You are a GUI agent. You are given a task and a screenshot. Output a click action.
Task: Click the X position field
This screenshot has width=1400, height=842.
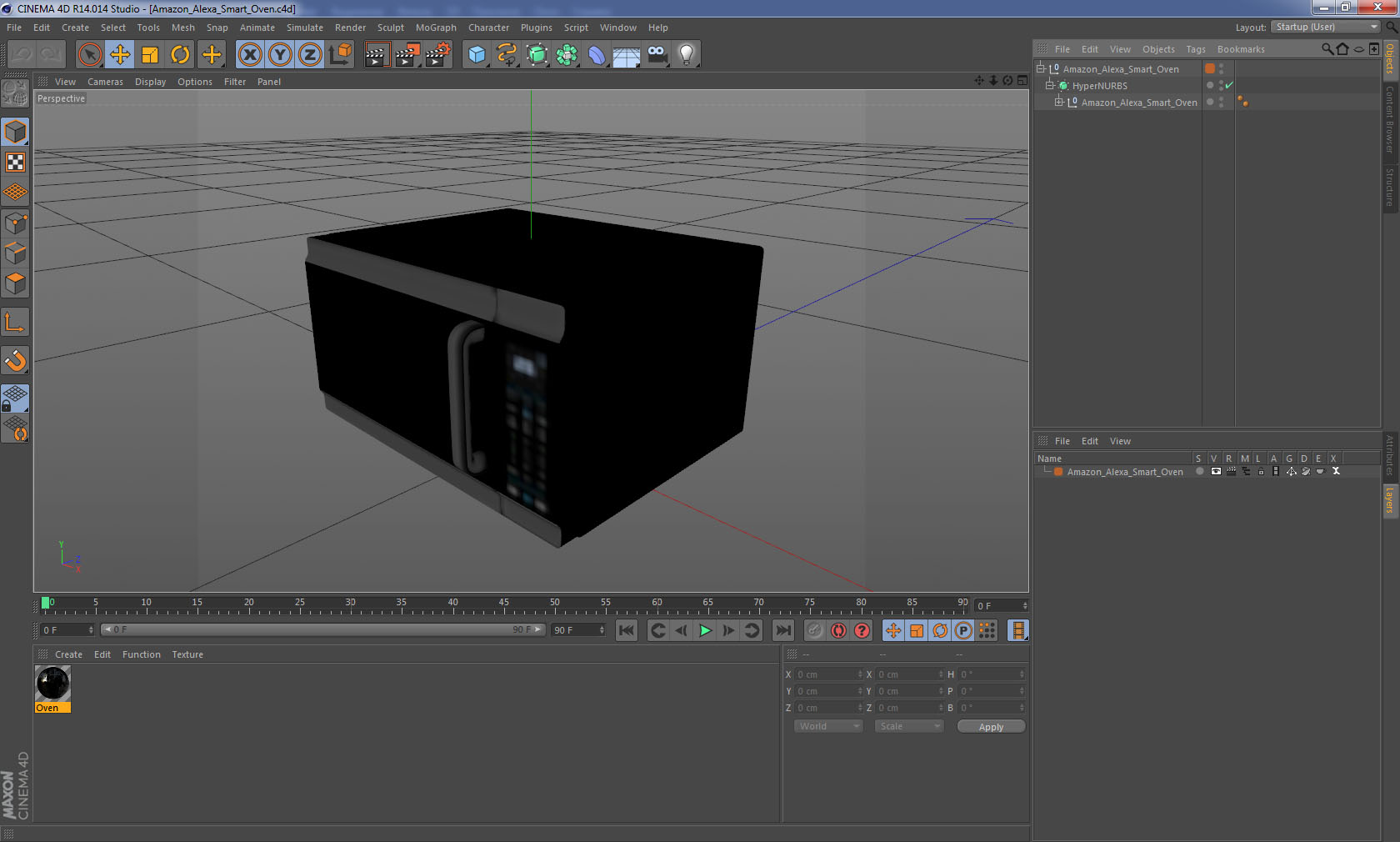pyautogui.click(x=829, y=674)
